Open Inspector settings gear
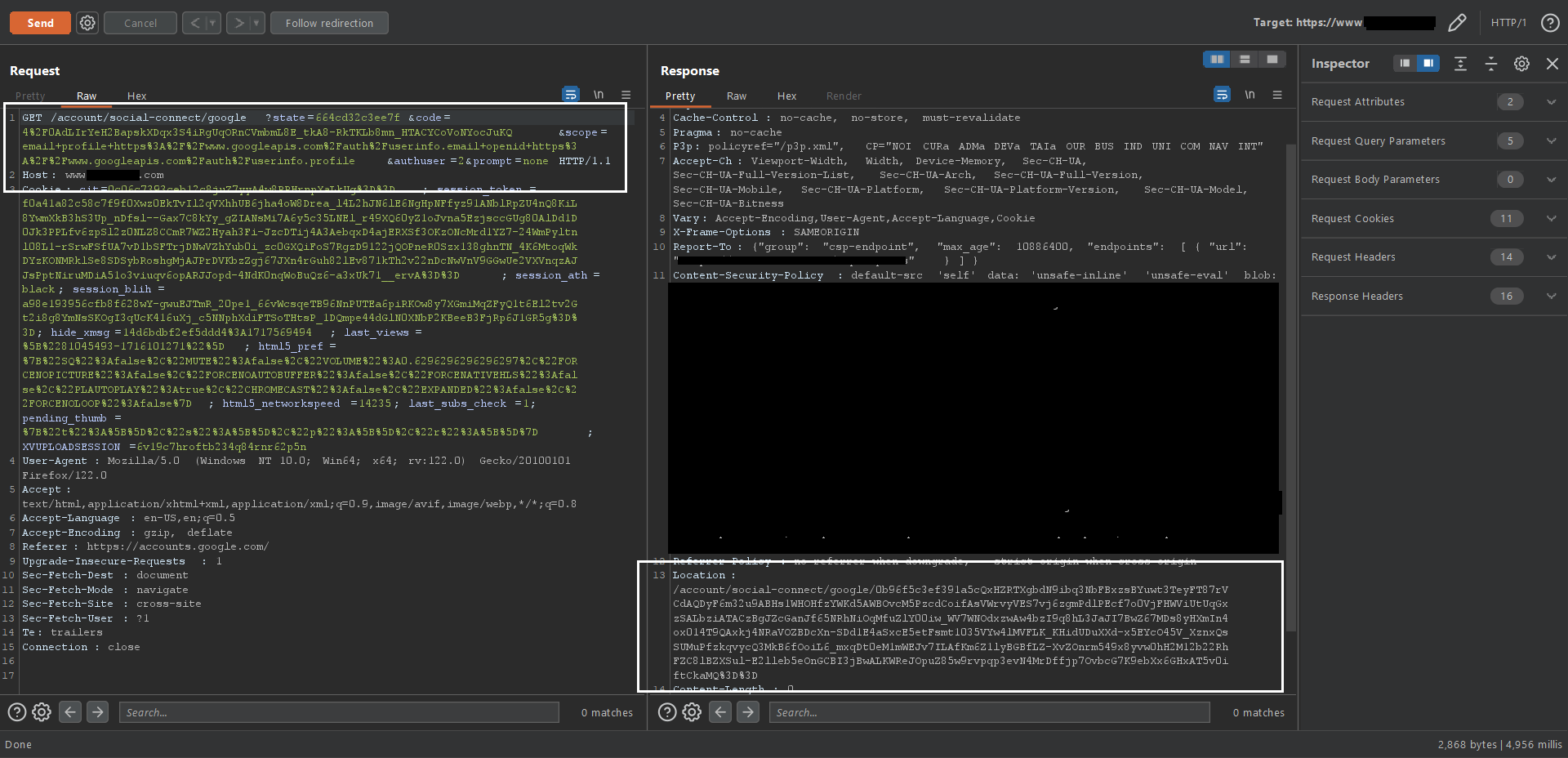 (1521, 64)
